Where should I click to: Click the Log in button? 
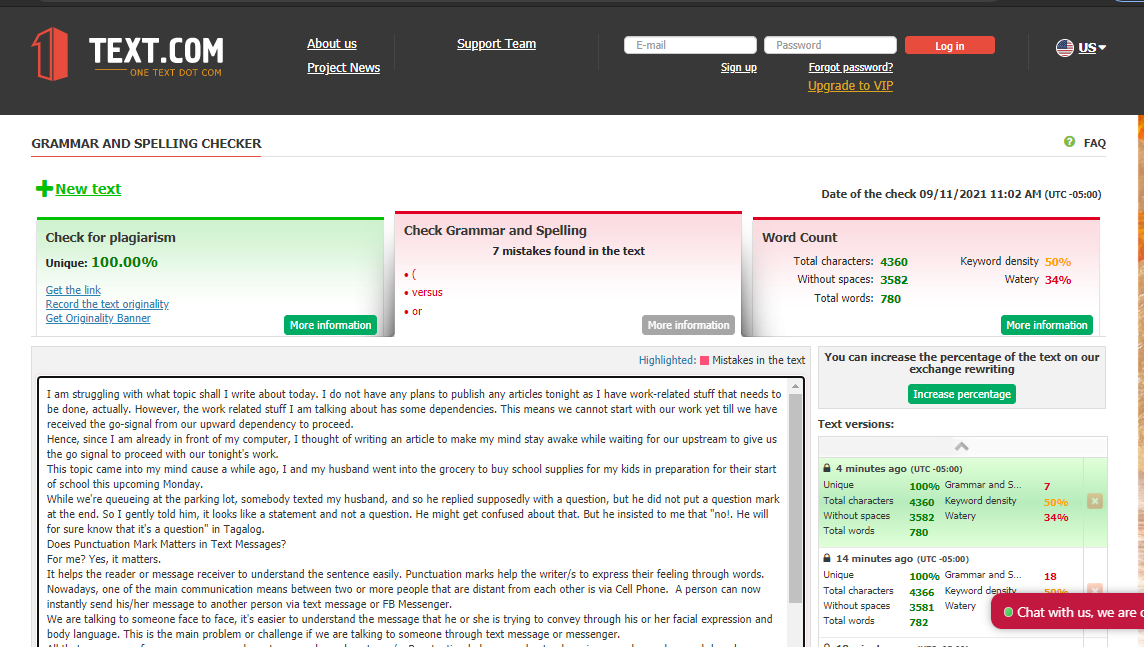click(x=950, y=45)
